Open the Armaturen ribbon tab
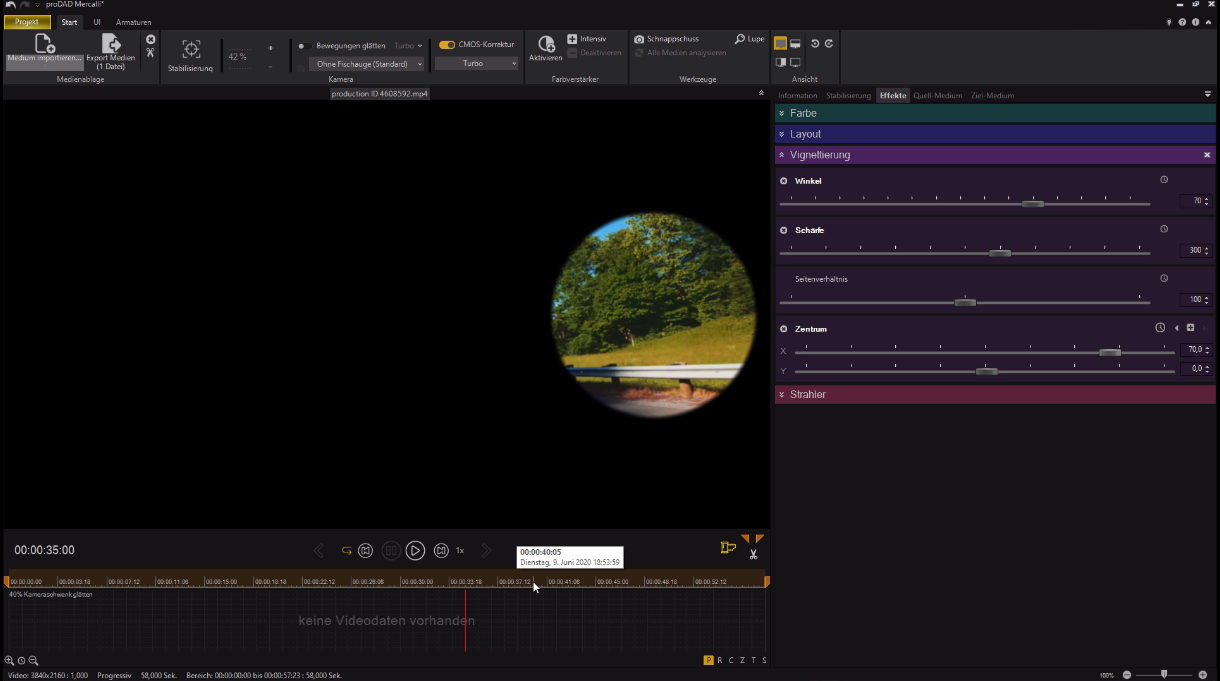1220x681 pixels. [x=133, y=22]
